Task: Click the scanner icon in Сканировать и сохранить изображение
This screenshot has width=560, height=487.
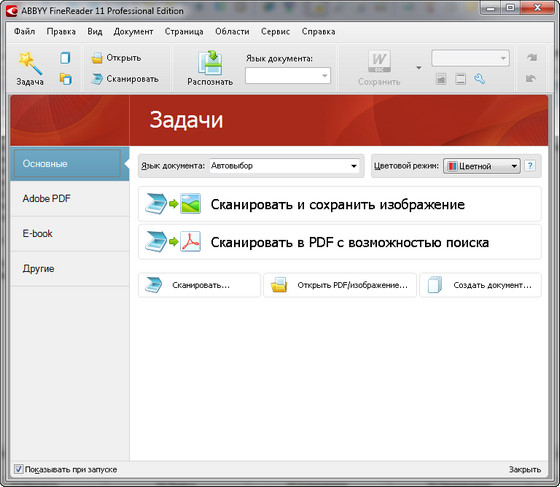Action: [x=156, y=204]
